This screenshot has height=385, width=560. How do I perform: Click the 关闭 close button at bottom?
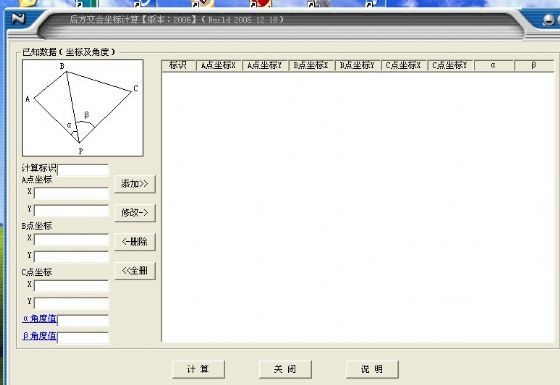point(285,369)
